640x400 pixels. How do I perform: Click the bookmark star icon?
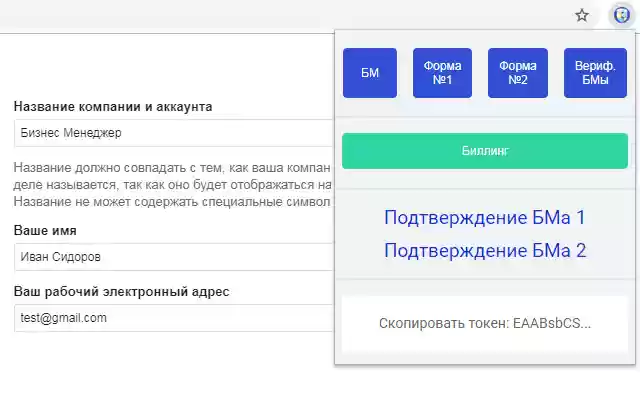tap(582, 16)
